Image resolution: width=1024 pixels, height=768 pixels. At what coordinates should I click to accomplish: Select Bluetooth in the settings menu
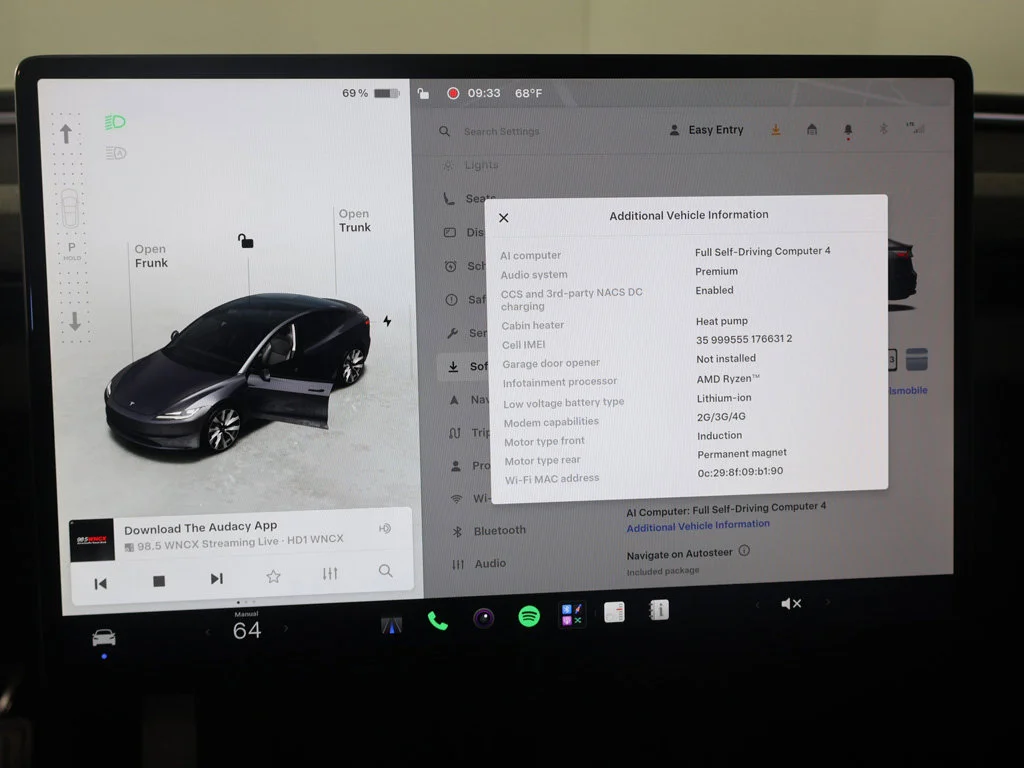pyautogui.click(x=490, y=531)
